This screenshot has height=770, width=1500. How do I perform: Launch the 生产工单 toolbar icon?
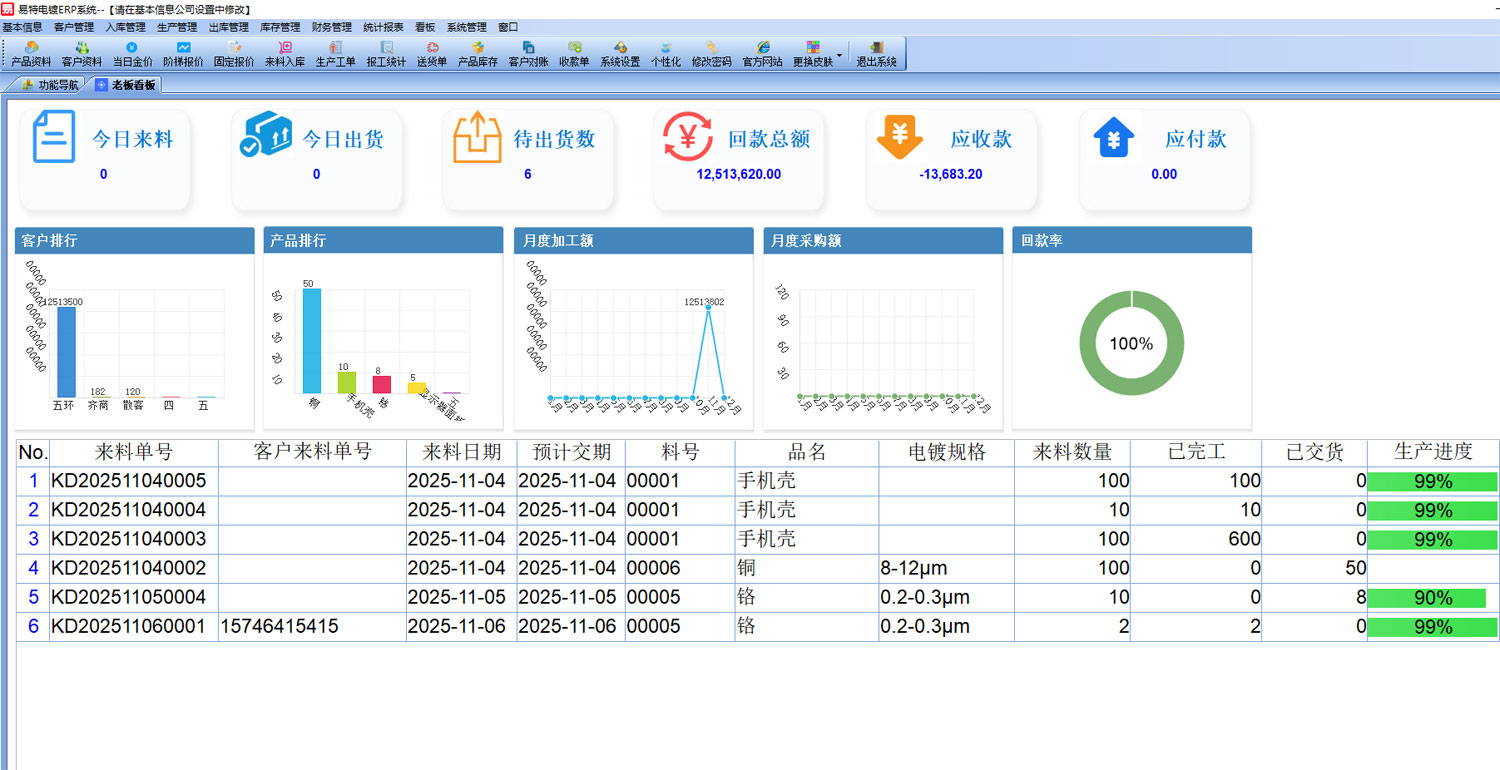tap(336, 54)
